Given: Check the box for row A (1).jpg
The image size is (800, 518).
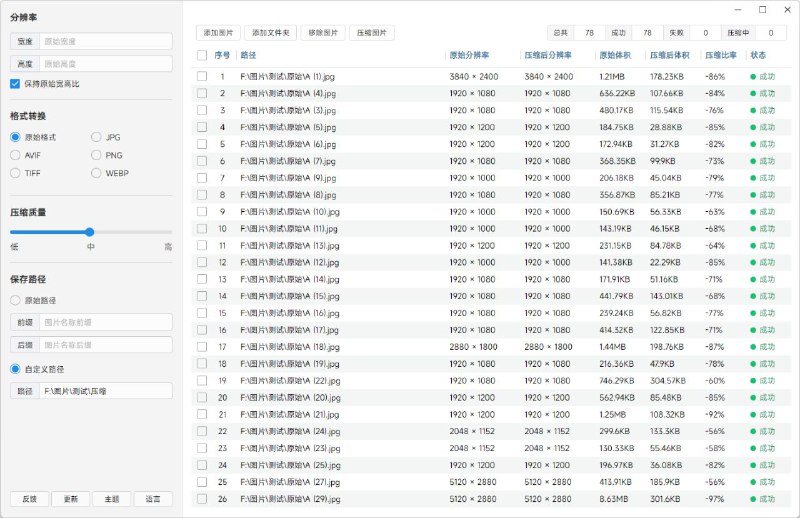Looking at the screenshot, I should (202, 76).
